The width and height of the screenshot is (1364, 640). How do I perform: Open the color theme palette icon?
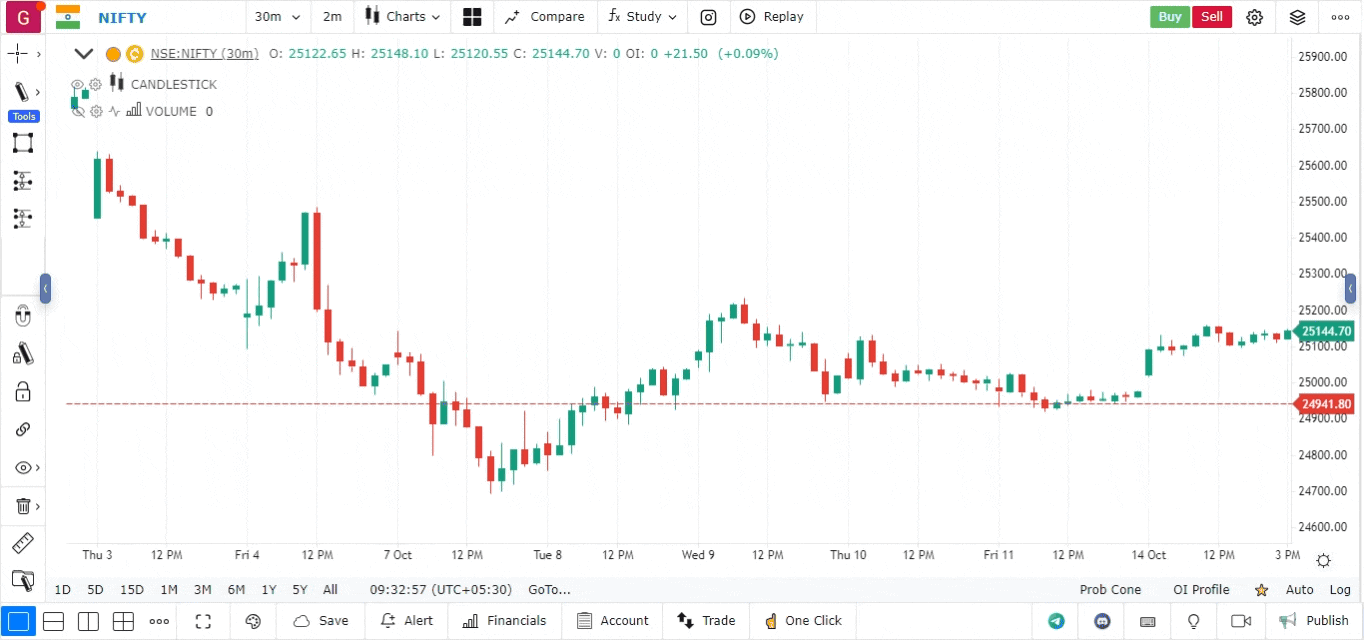click(x=253, y=621)
